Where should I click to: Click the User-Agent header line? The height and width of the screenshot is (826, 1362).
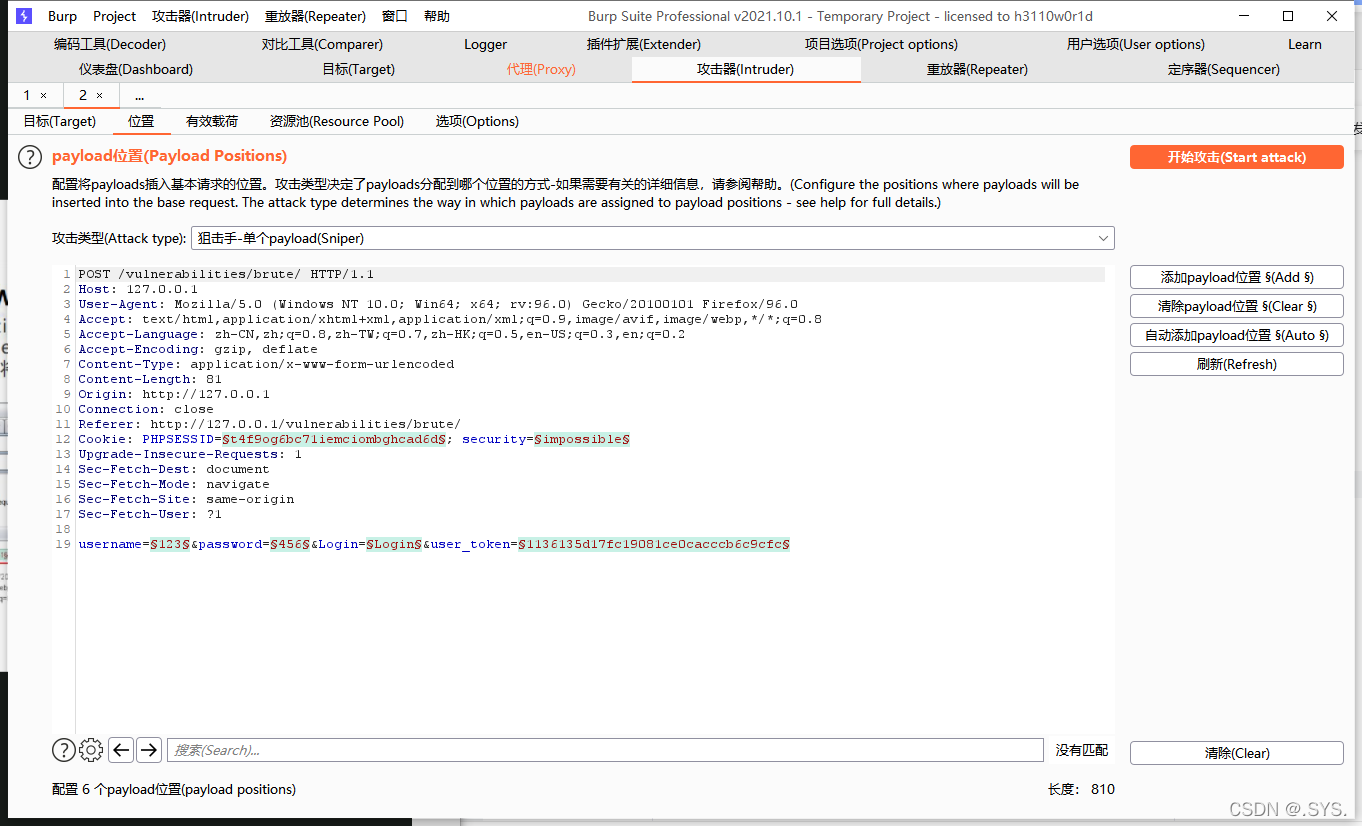[x=438, y=304]
